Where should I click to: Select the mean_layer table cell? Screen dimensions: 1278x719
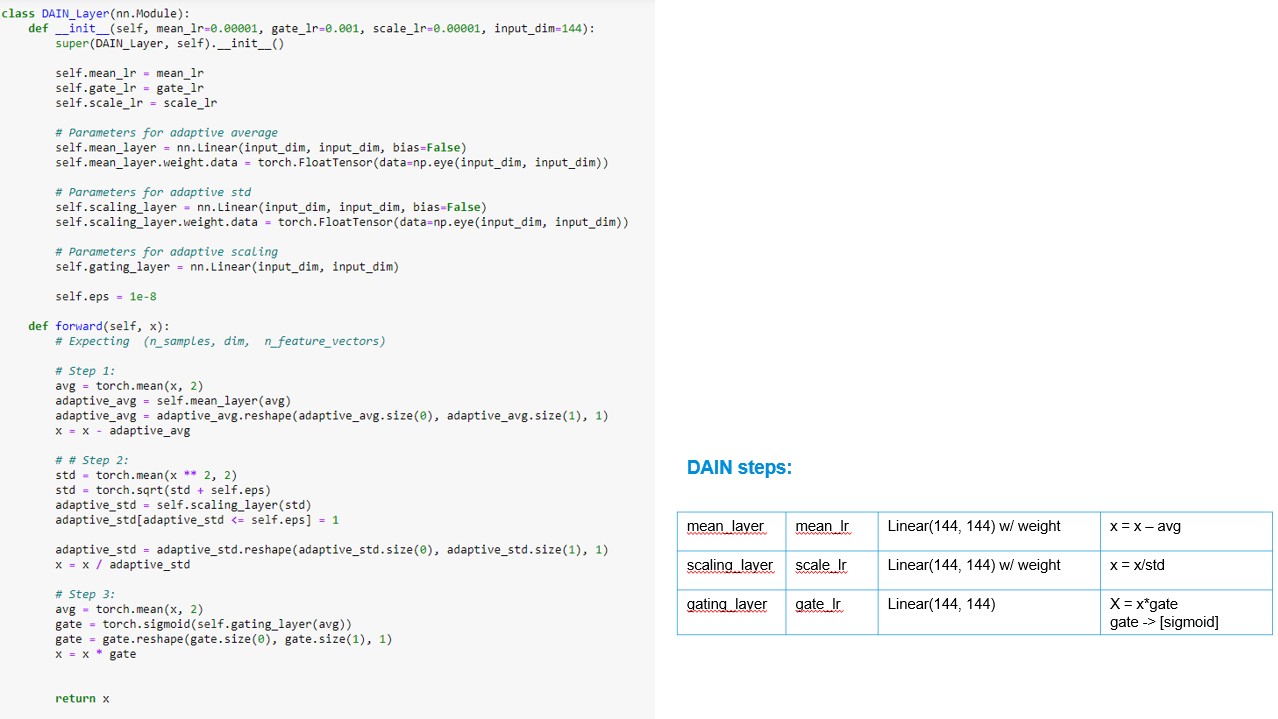tap(725, 526)
